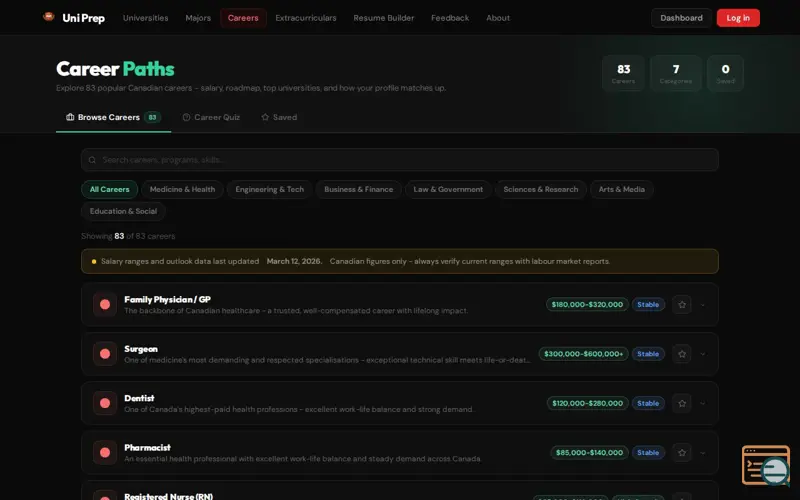Viewport: 800px width, 500px height.
Task: Click the $300,000-$600,000+ salary badge
Action: 583,354
